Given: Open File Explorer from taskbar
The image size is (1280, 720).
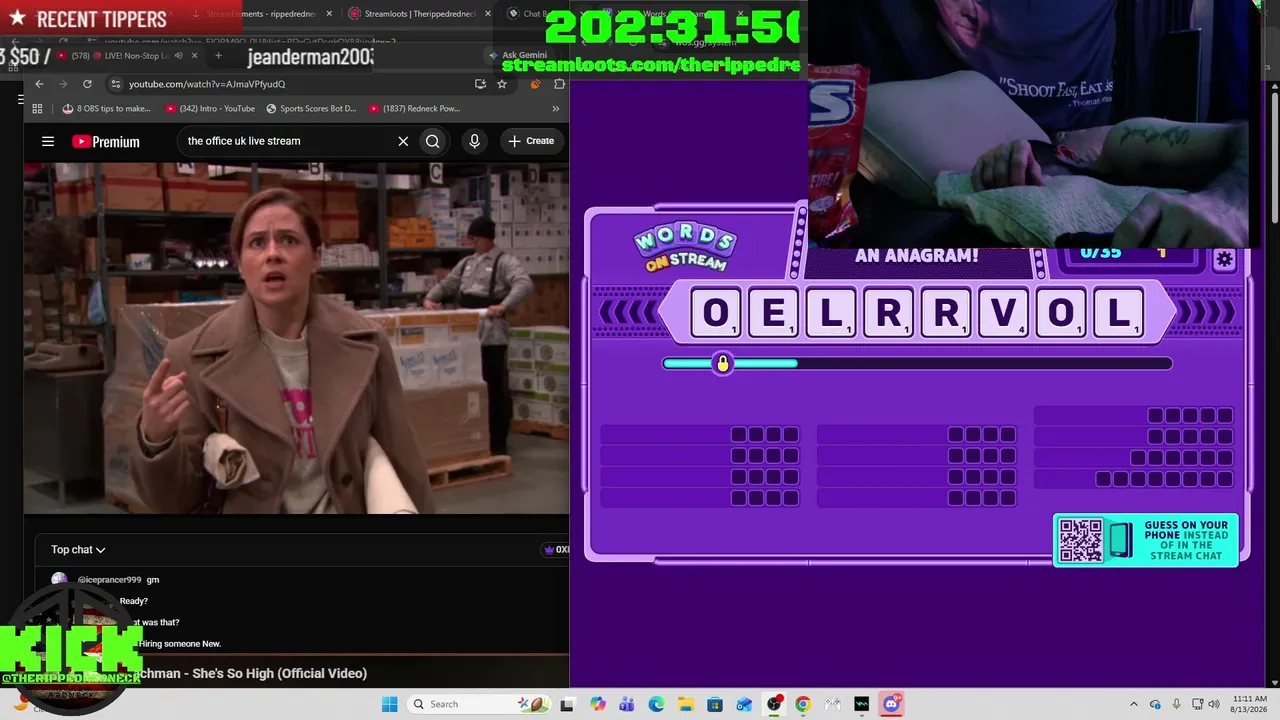Looking at the screenshot, I should 685,704.
